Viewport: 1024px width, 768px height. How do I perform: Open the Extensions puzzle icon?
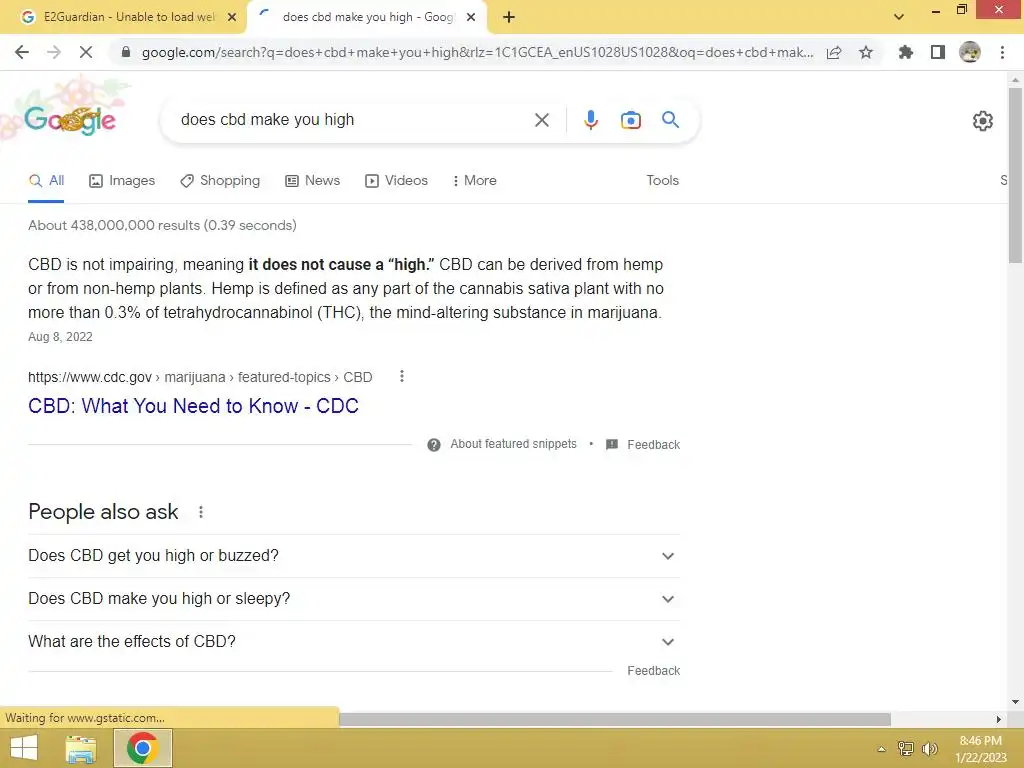[x=906, y=52]
